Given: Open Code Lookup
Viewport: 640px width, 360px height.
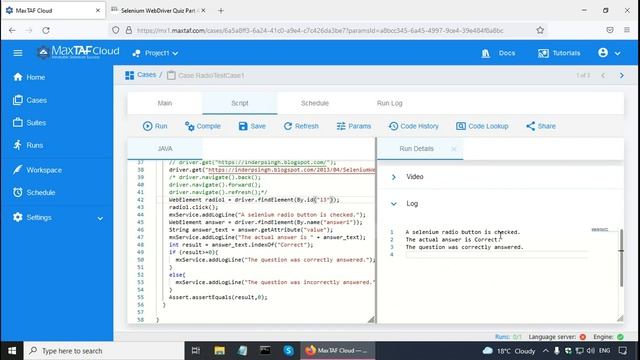Looking at the screenshot, I should click(x=482, y=126).
